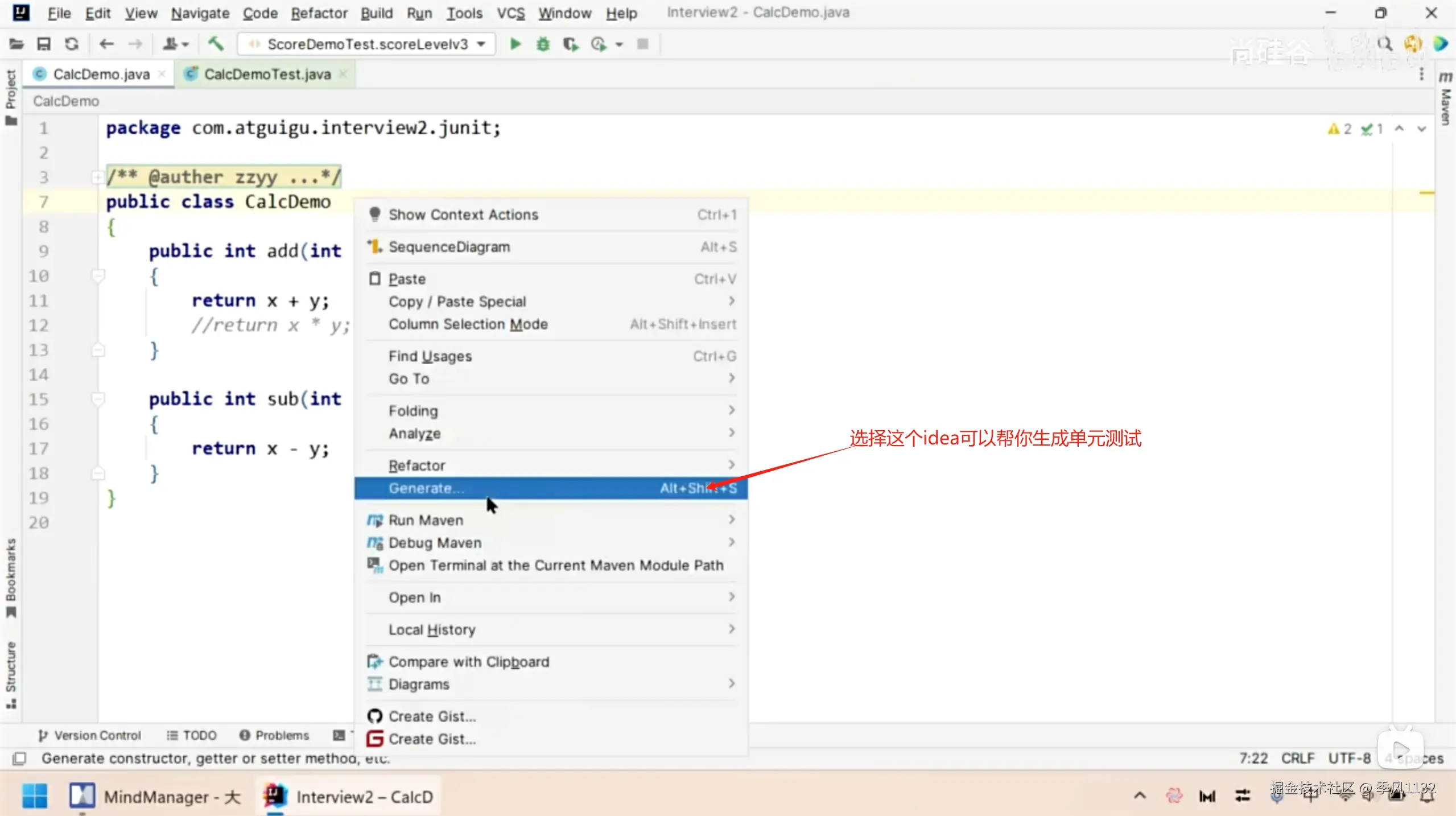Toggle the Structure side panel

pyautogui.click(x=11, y=673)
